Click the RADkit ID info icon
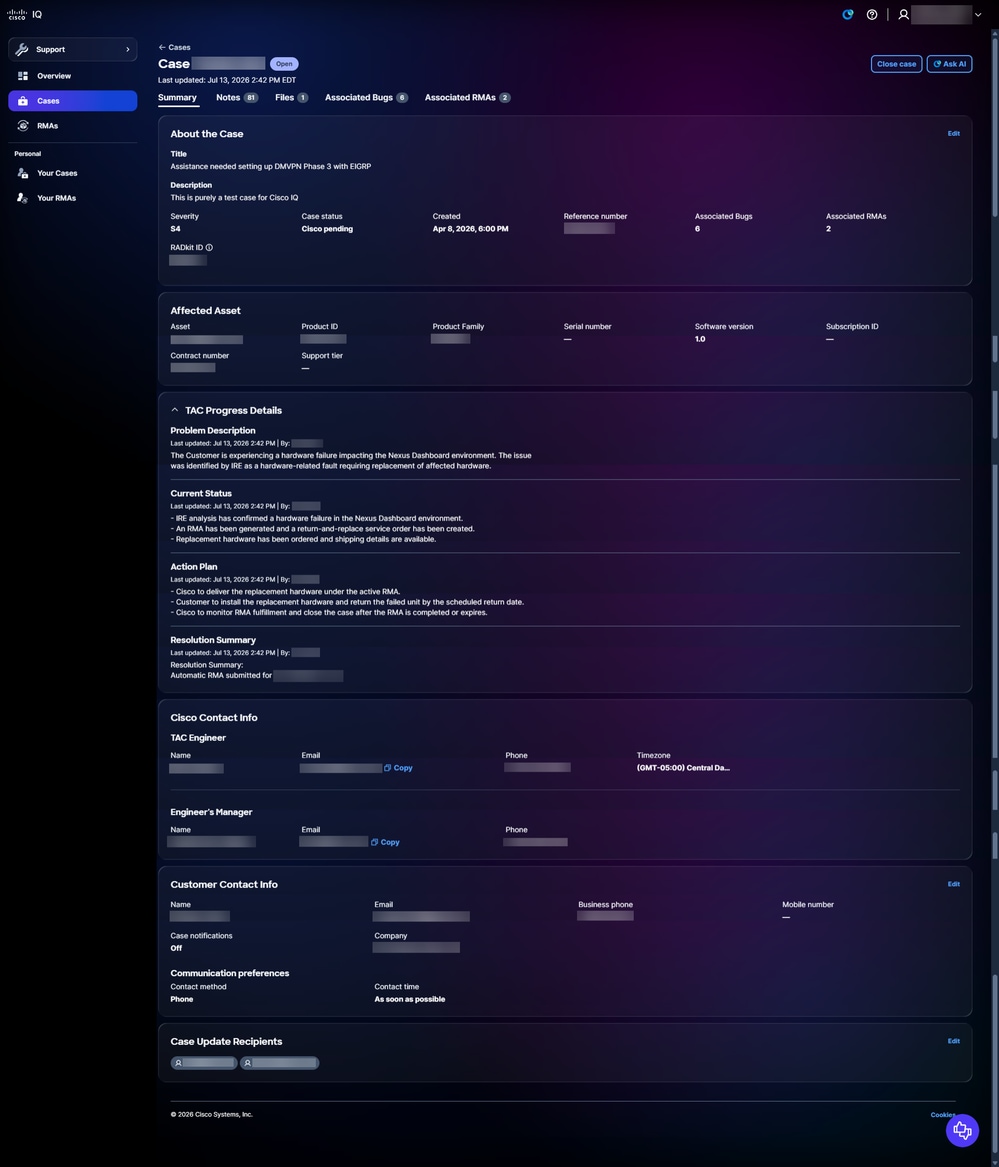 coord(209,247)
